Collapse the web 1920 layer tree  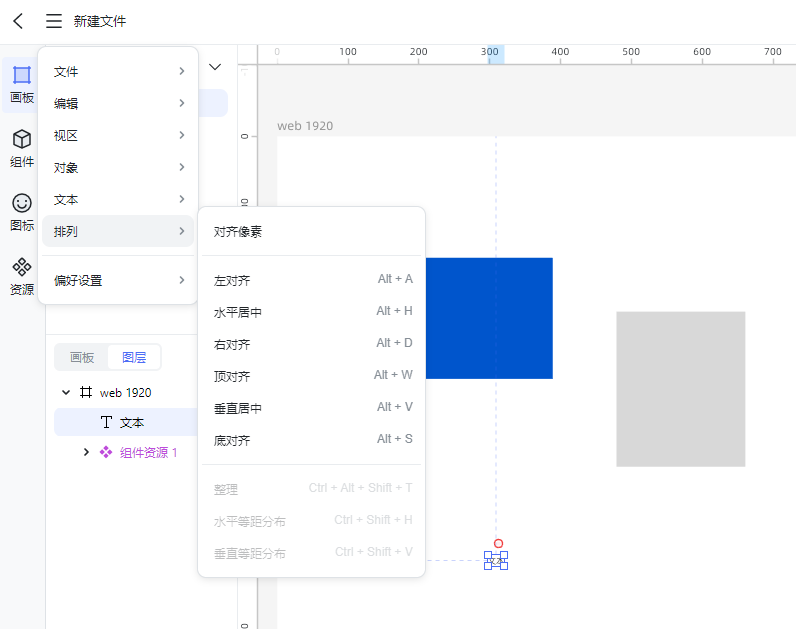[x=65, y=392]
